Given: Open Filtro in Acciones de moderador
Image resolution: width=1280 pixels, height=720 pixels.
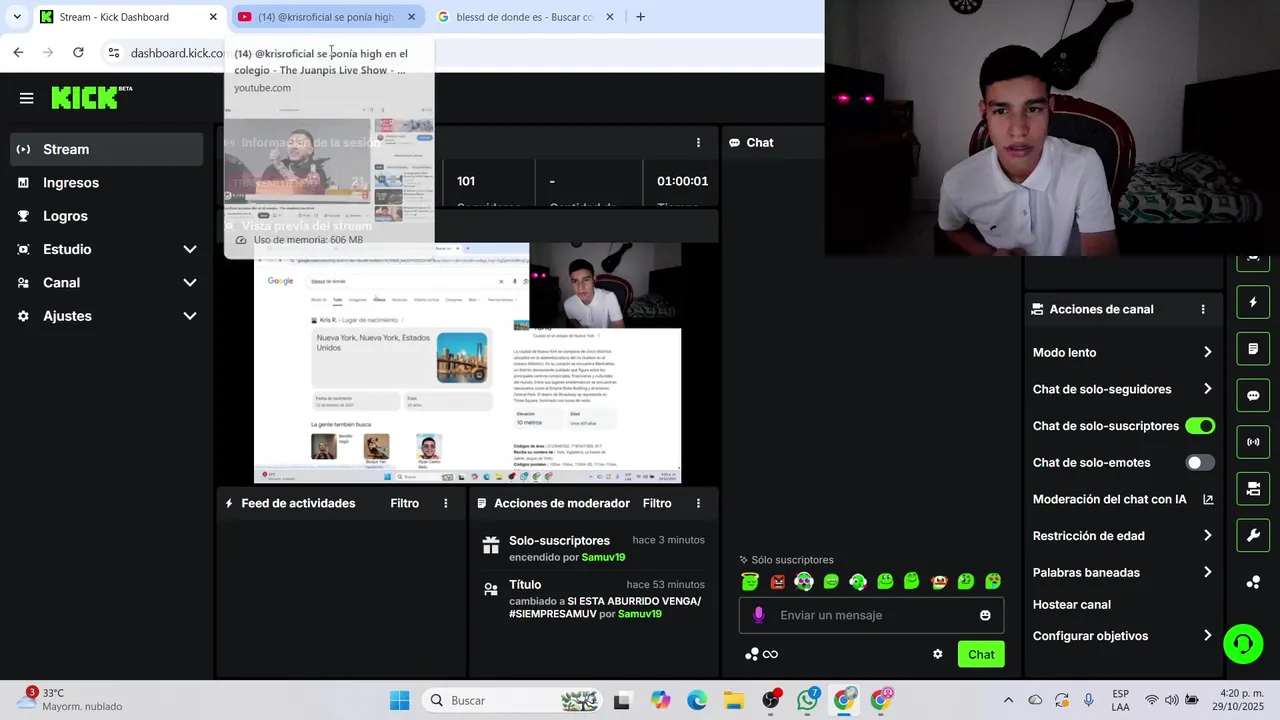Looking at the screenshot, I should coord(657,503).
